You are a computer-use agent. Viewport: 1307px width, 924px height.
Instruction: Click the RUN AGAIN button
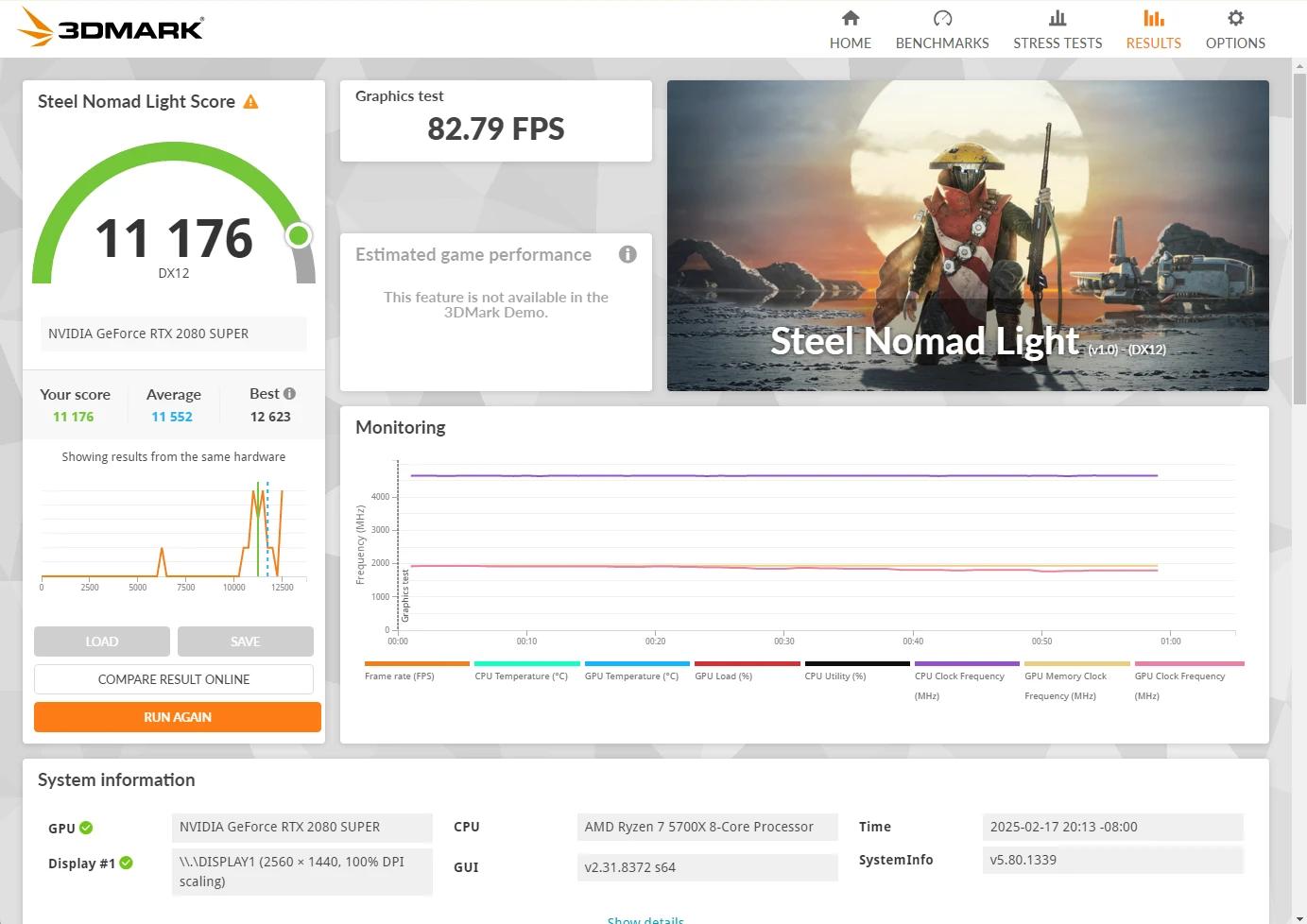pos(177,716)
